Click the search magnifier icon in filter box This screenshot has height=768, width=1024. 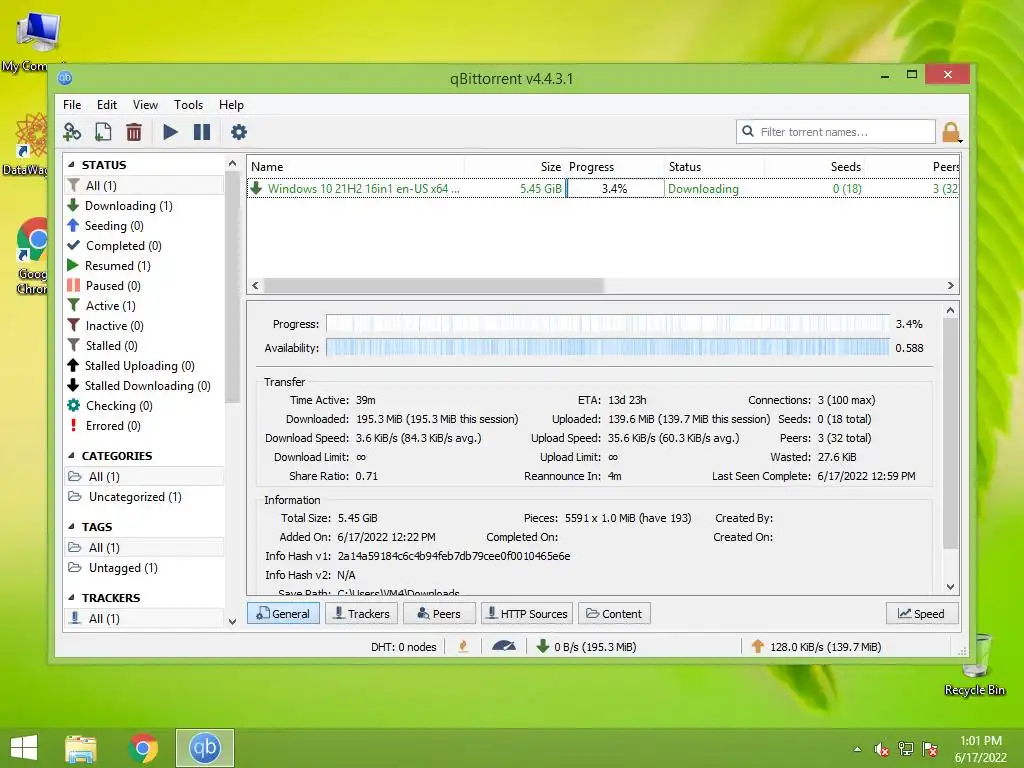click(748, 131)
